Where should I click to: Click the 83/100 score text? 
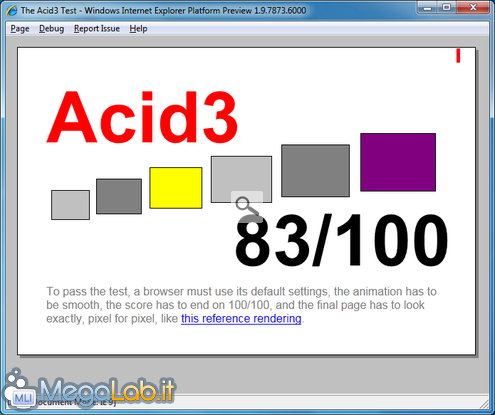click(342, 240)
